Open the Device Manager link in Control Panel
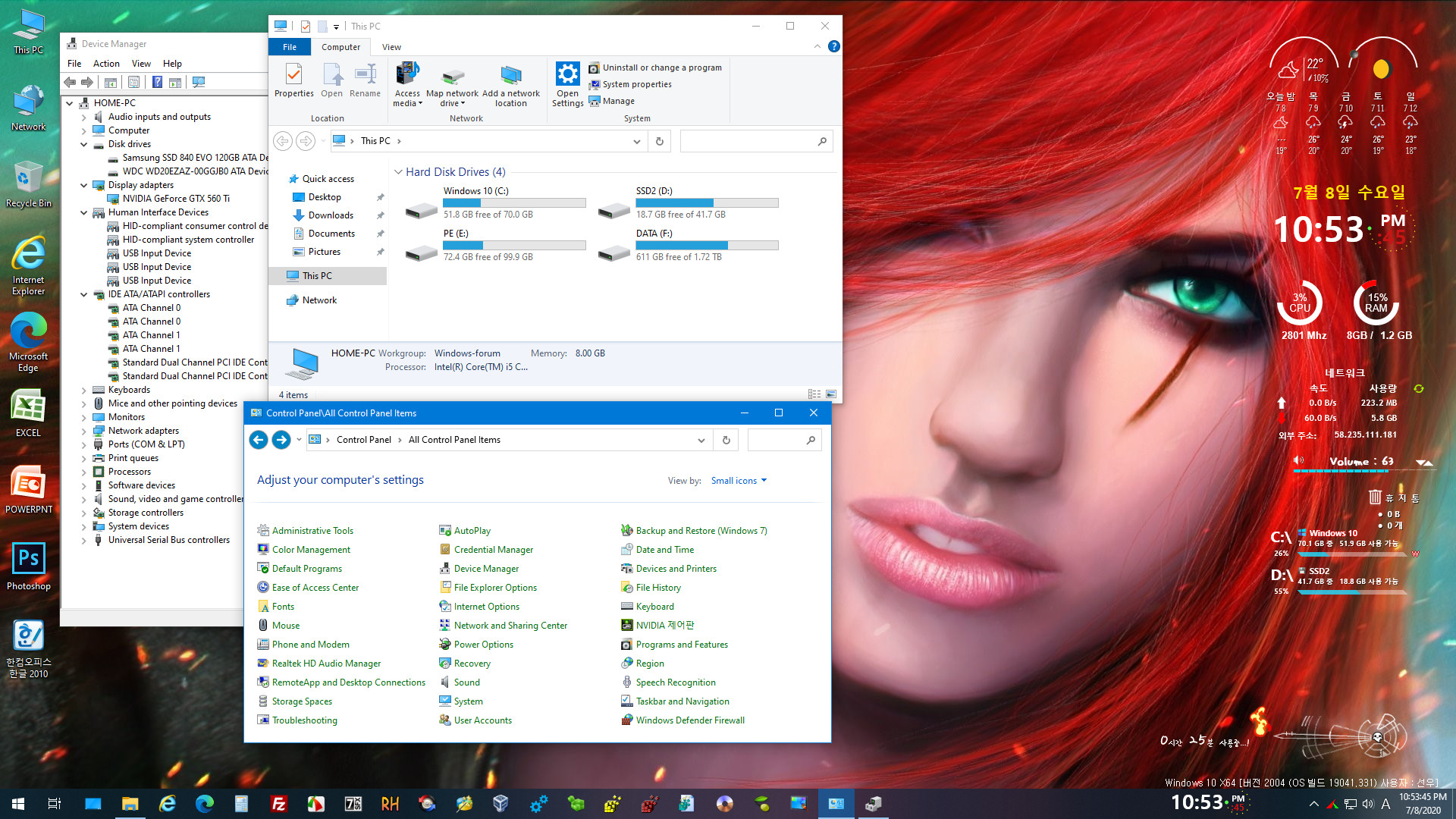Screen dimensions: 1456x819 click(x=486, y=569)
